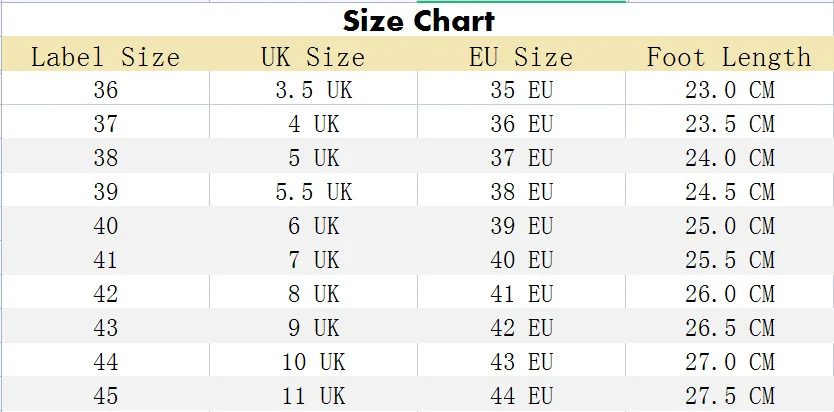Select the Label Size header cell
The width and height of the screenshot is (834, 412).
click(x=106, y=54)
